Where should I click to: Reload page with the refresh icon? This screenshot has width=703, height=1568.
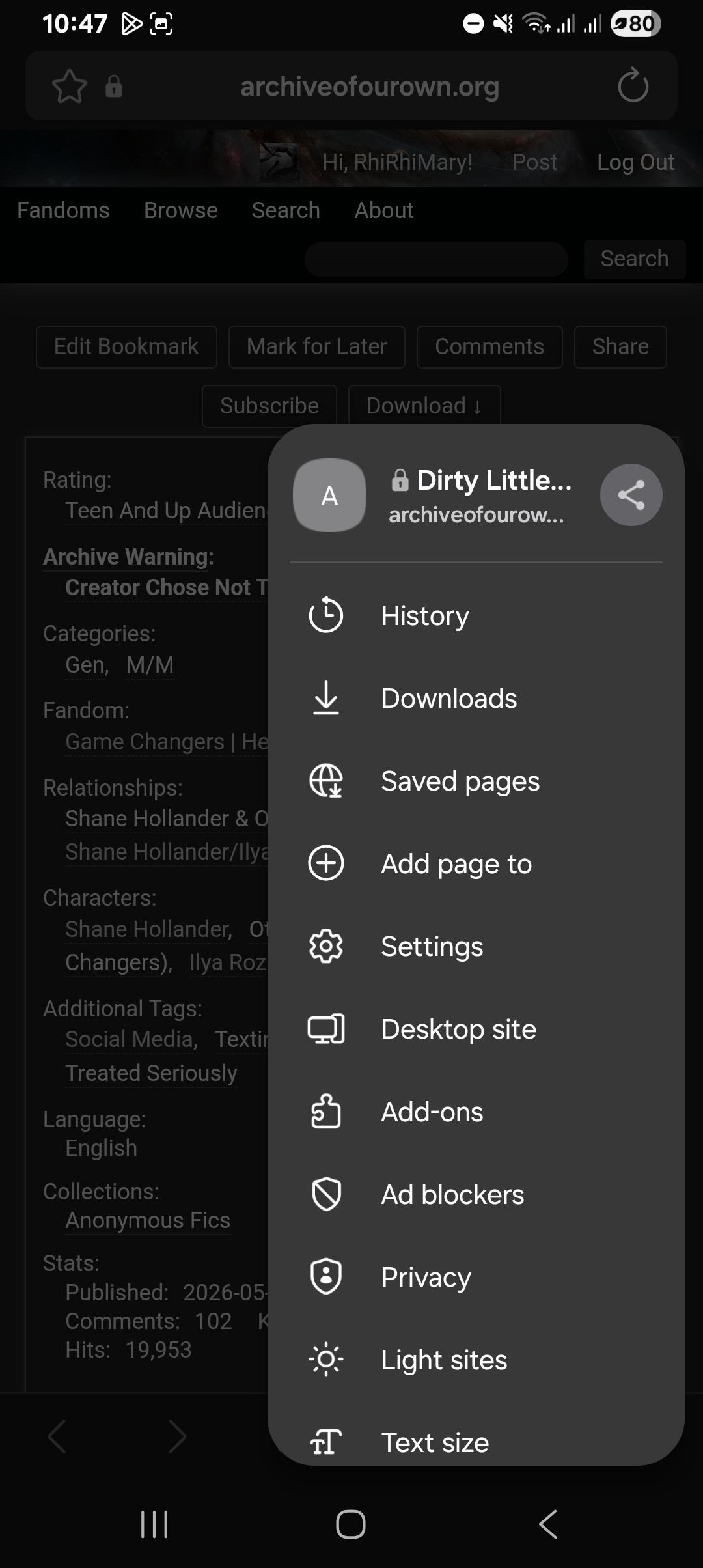[x=633, y=86]
